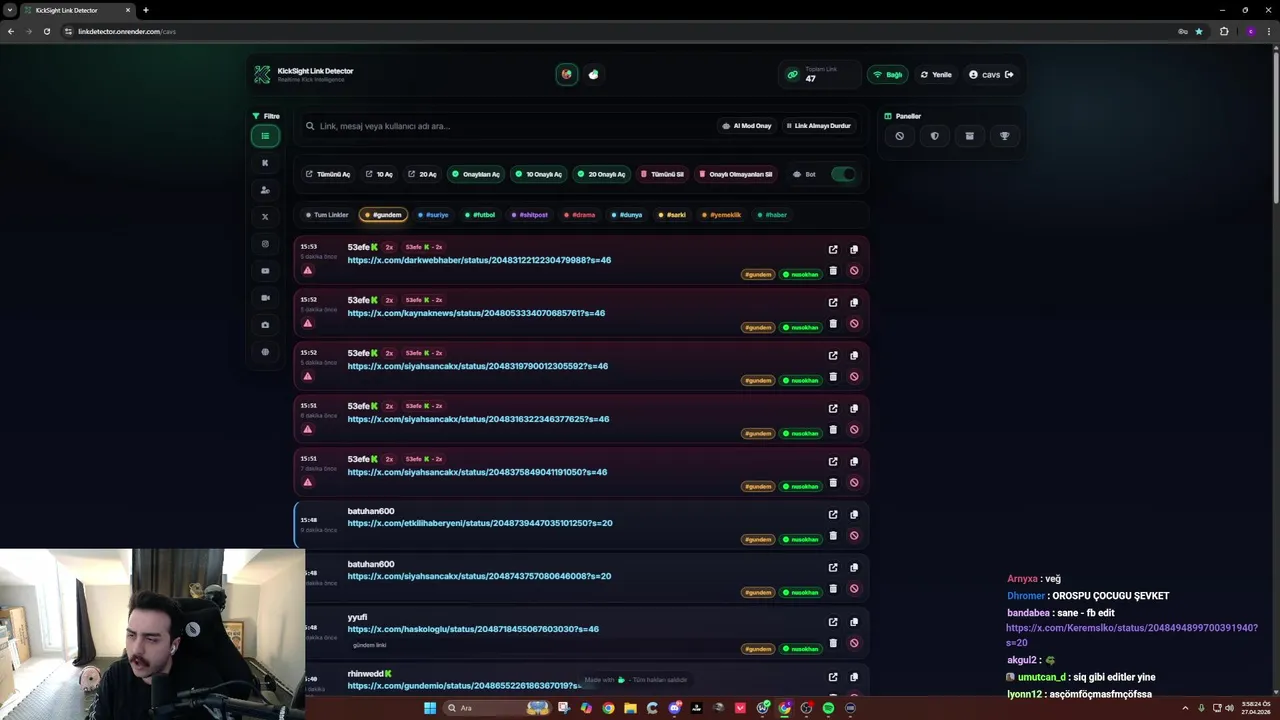Click the browser address bar

pyautogui.click(x=620, y=31)
